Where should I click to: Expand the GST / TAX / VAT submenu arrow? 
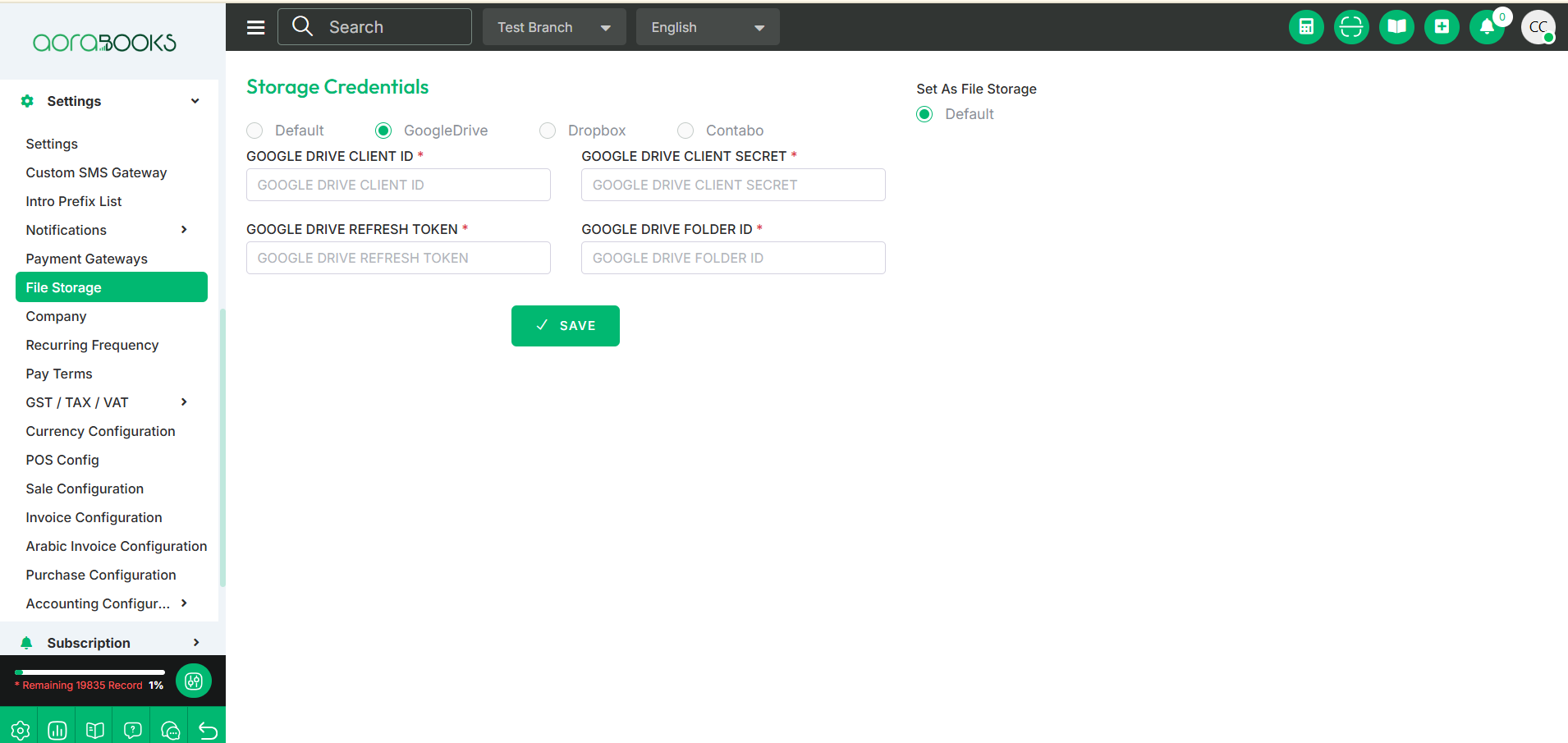point(184,402)
